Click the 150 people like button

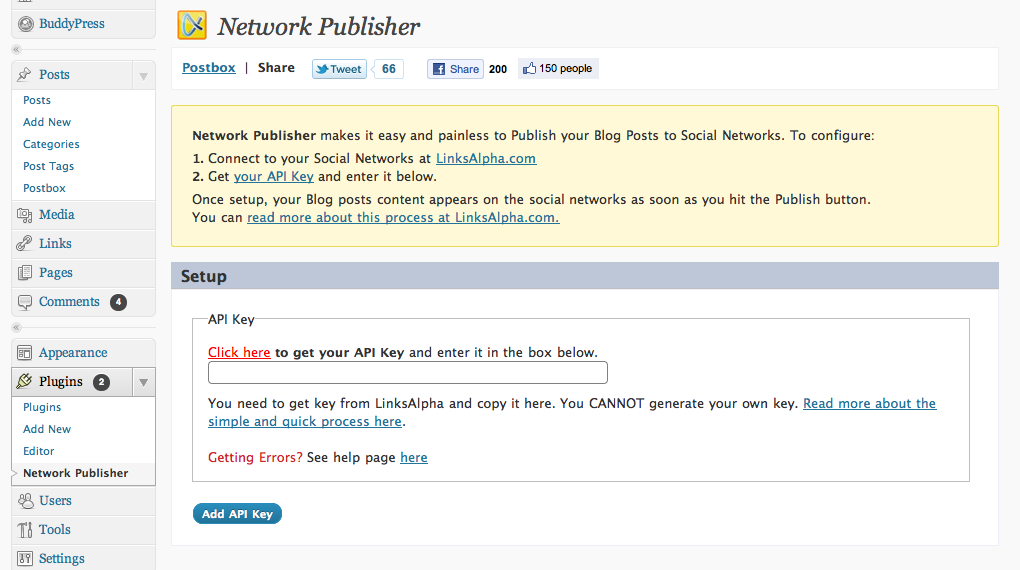pyautogui.click(x=558, y=68)
